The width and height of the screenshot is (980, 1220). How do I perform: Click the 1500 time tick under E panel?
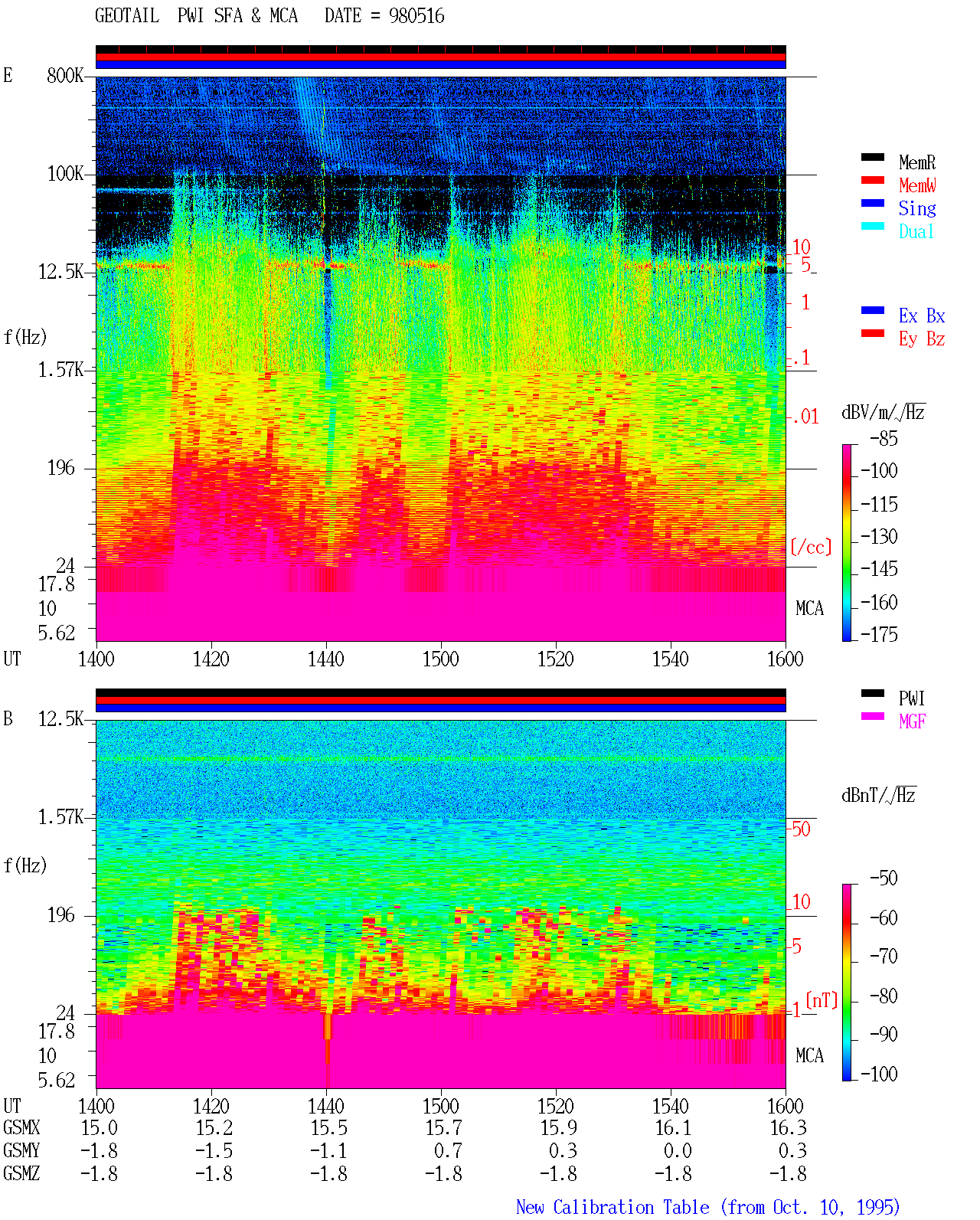point(441,659)
